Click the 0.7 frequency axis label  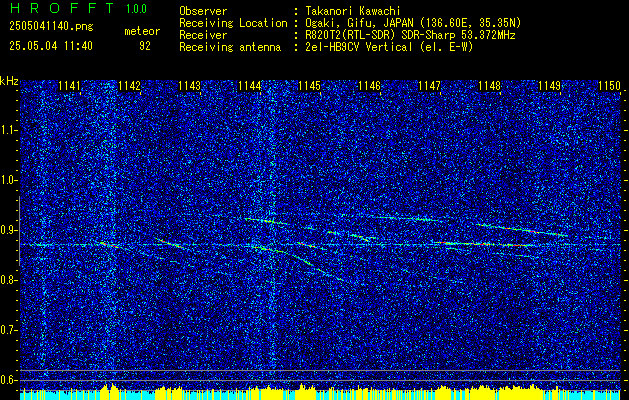point(7,330)
